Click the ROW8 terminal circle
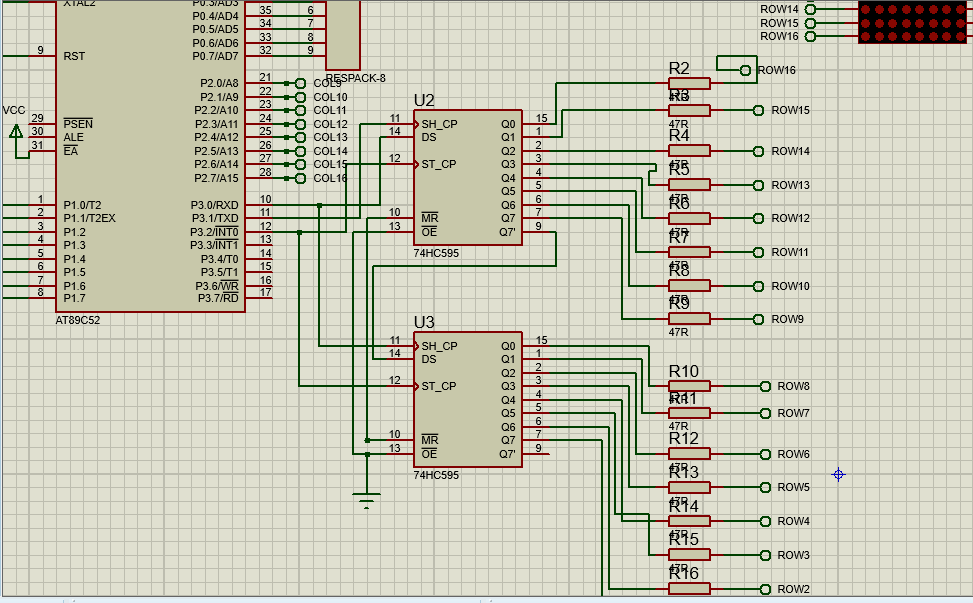Screen dimensions: 973x603 tap(766, 386)
